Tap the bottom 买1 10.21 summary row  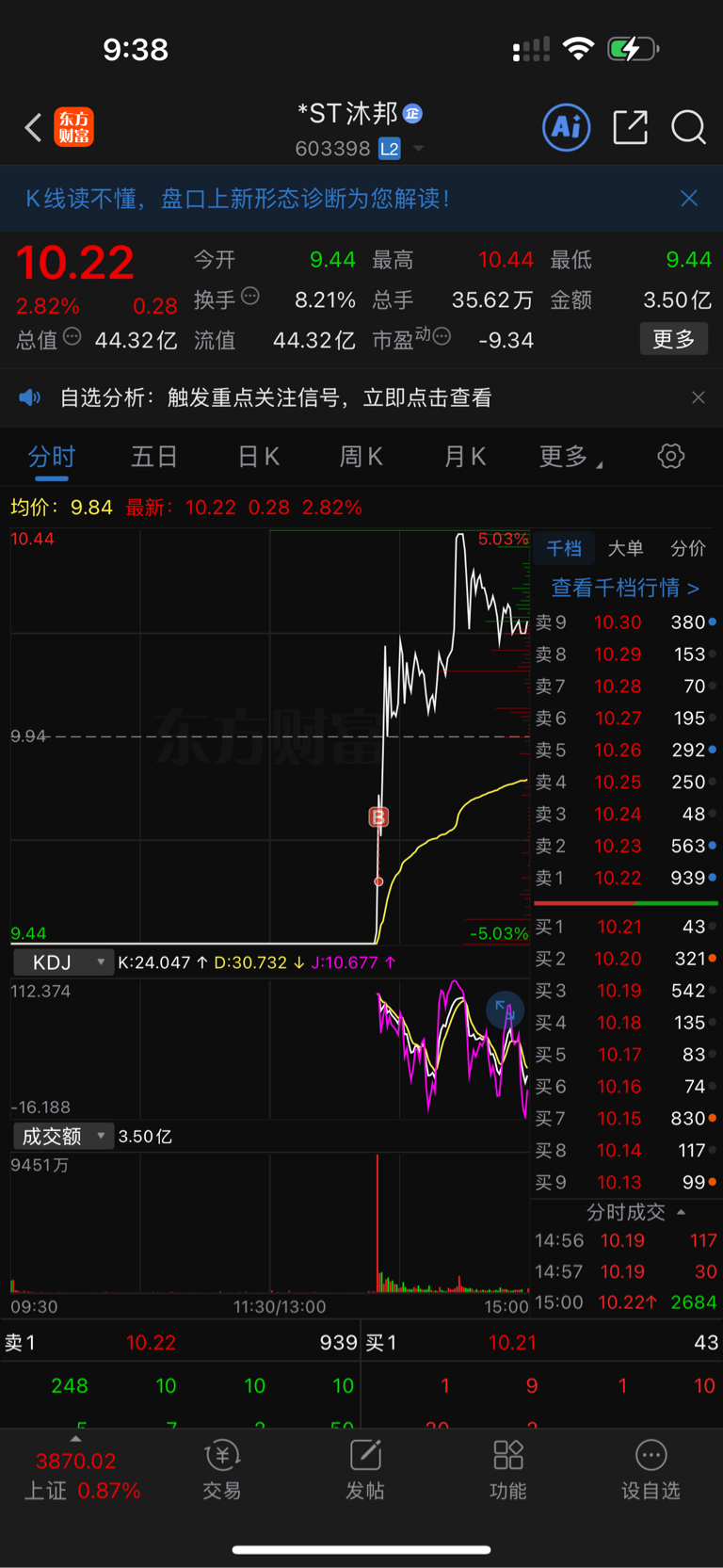tap(542, 1343)
